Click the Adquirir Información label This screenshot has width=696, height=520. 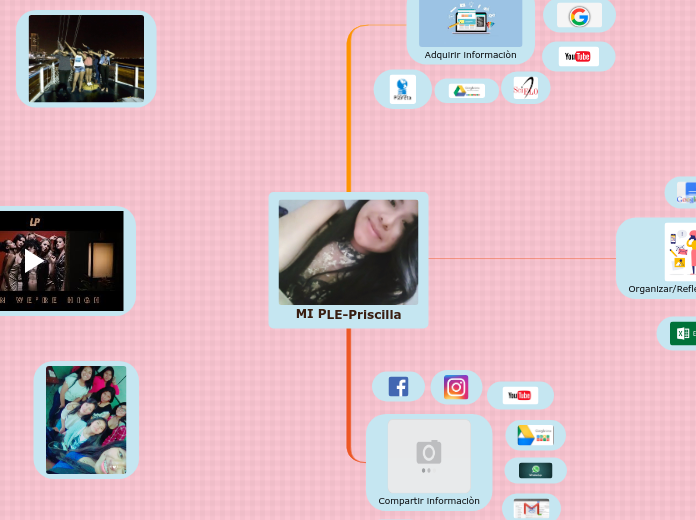coord(471,55)
